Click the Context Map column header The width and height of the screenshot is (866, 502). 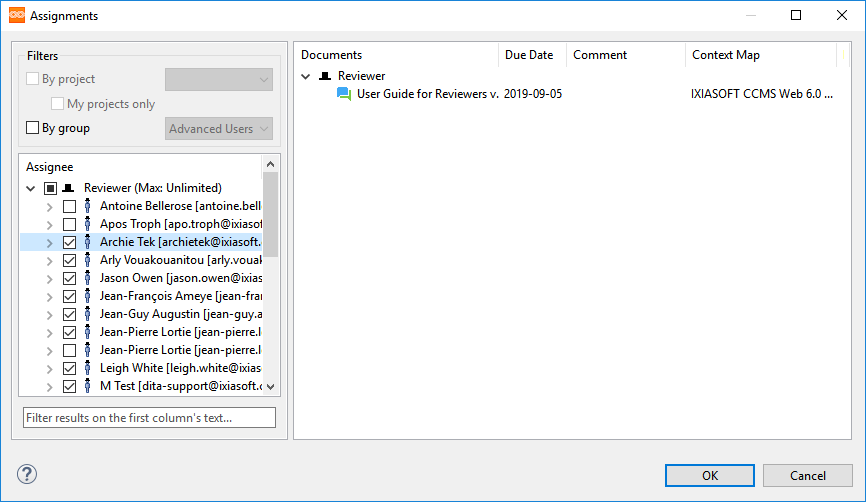(x=761, y=55)
